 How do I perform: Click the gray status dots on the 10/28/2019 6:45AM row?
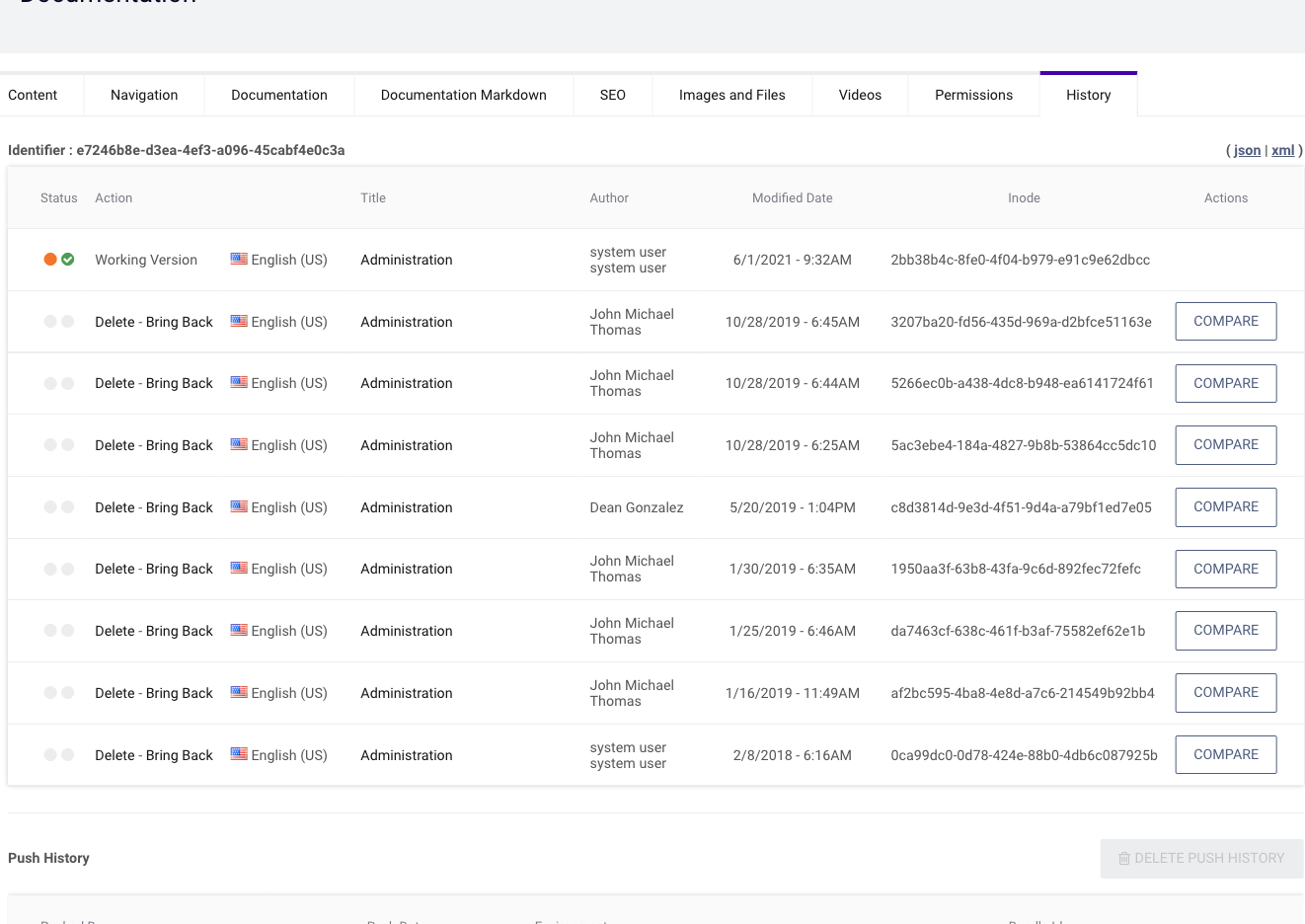pos(58,321)
